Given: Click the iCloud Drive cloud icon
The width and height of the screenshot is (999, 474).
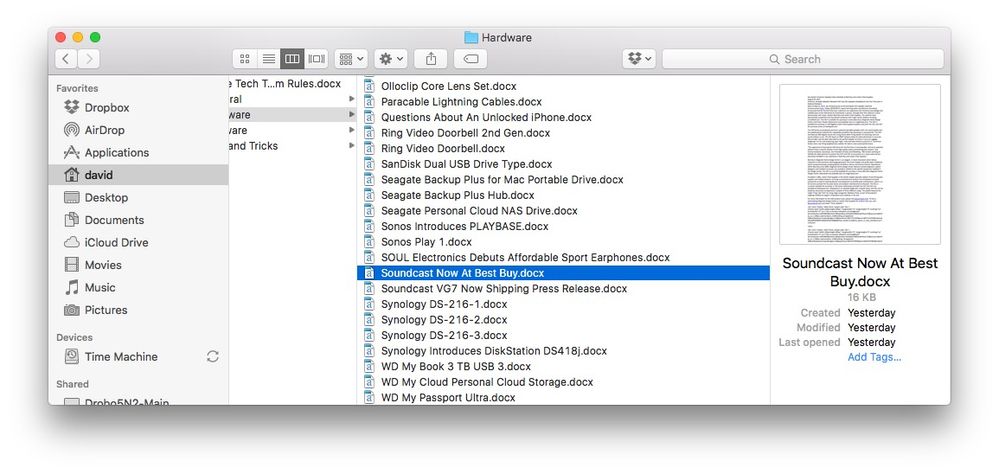Looking at the screenshot, I should [72, 242].
